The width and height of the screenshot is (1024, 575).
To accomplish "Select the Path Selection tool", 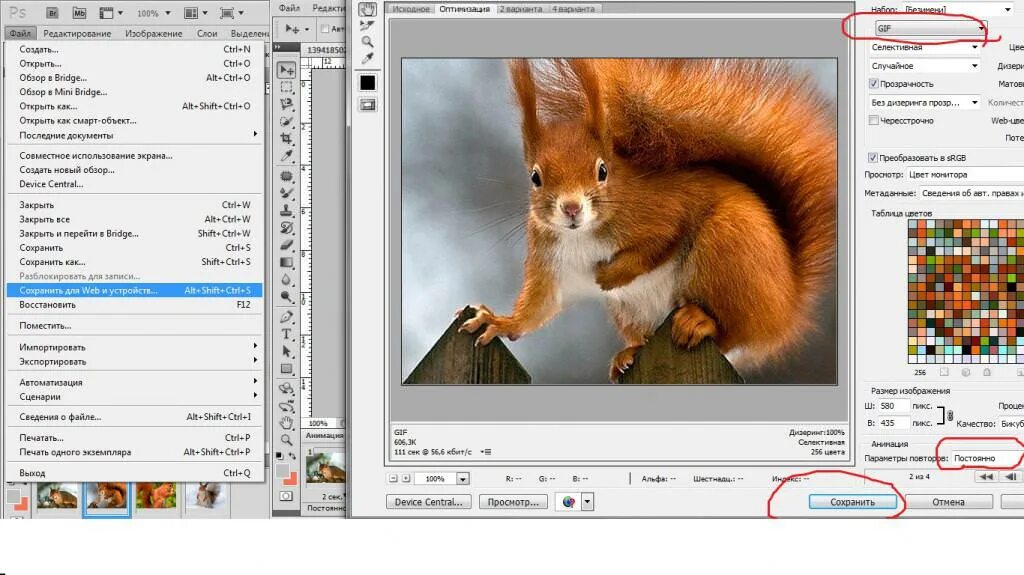I will click(286, 352).
